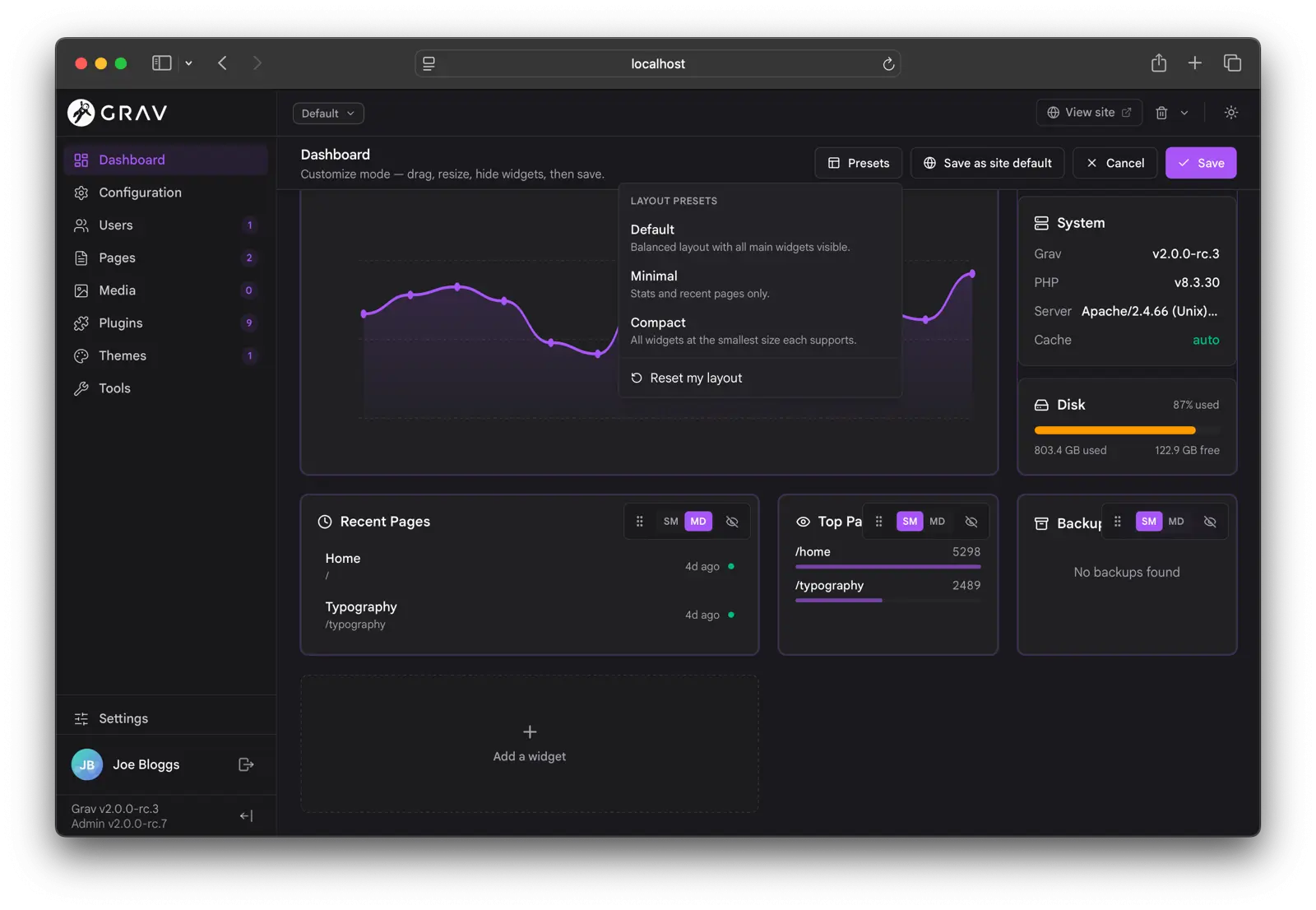The width and height of the screenshot is (1316, 910).
Task: Click Reset my layout
Action: point(760,378)
